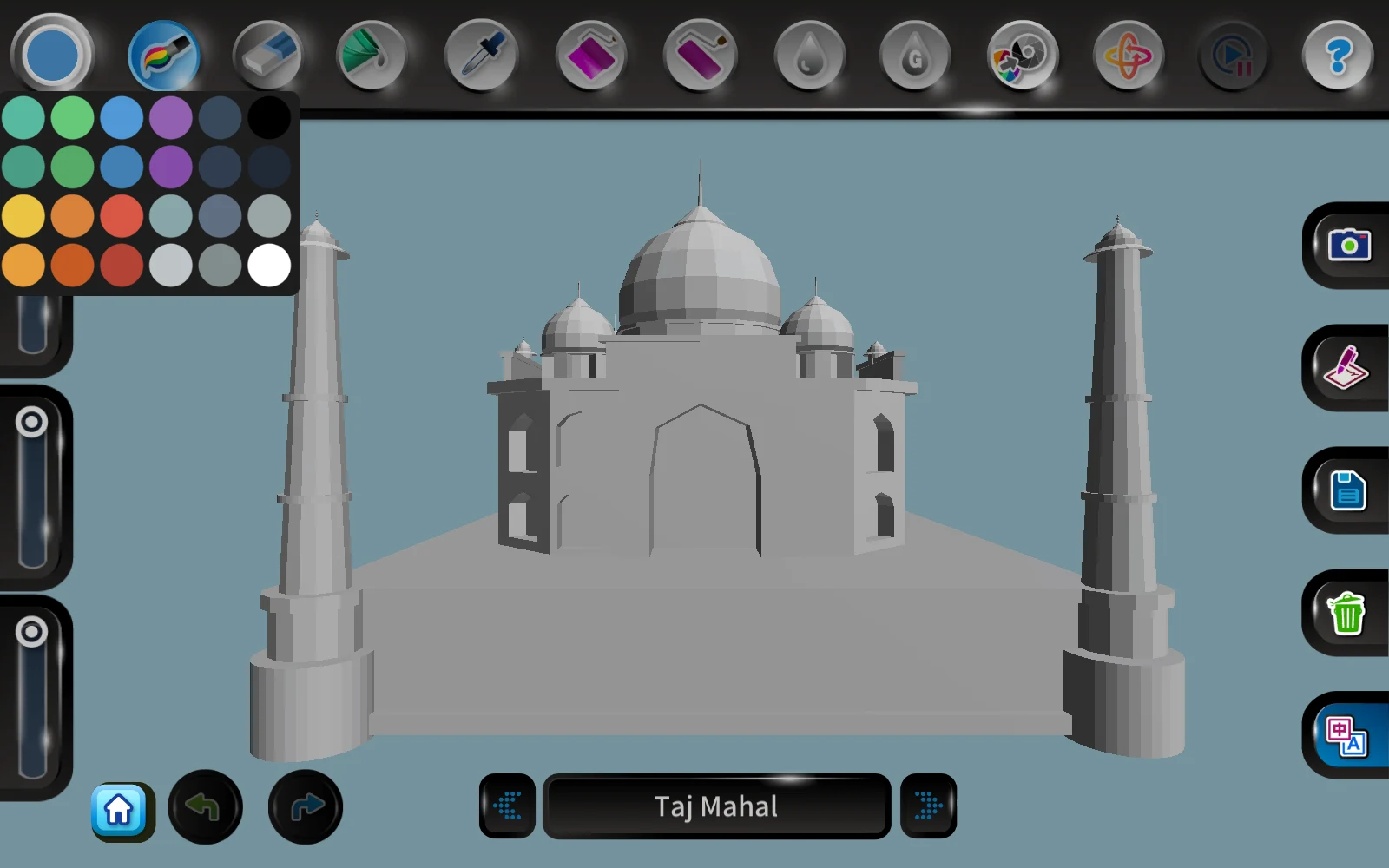Pick the top-row teal swatch at palette corner

click(23, 117)
